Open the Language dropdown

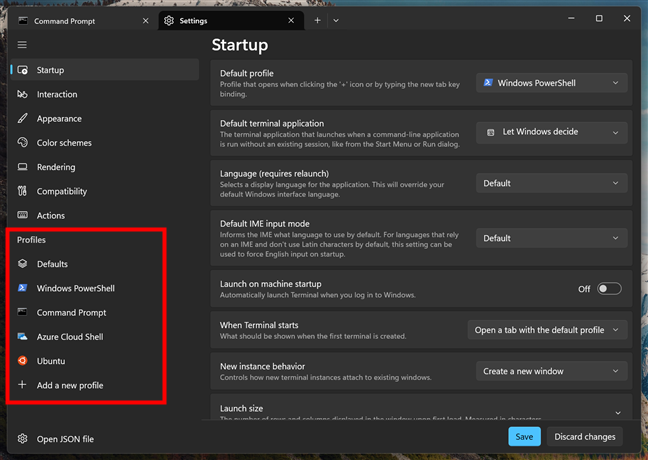[x=552, y=183]
